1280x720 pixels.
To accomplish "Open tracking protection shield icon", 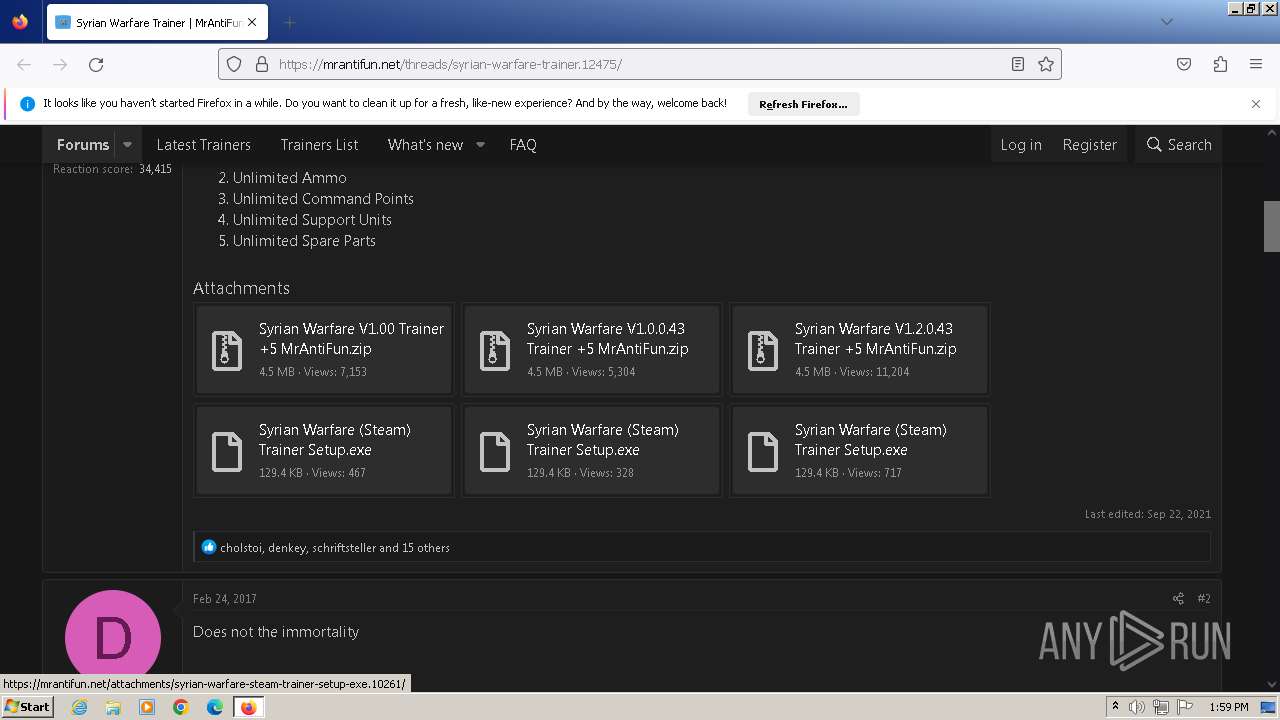I will (x=234, y=64).
